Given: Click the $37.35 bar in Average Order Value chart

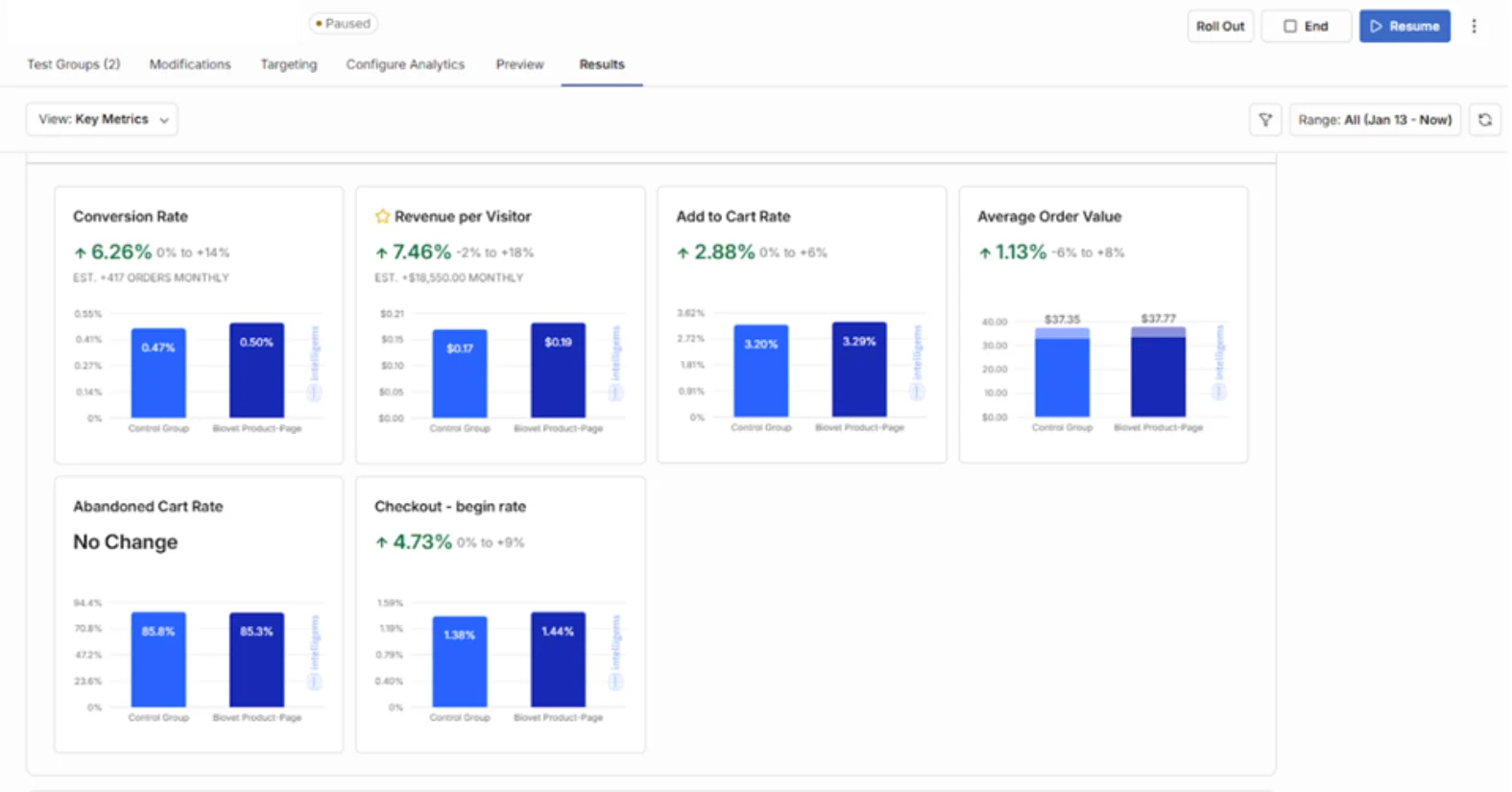Looking at the screenshot, I should click(1062, 372).
